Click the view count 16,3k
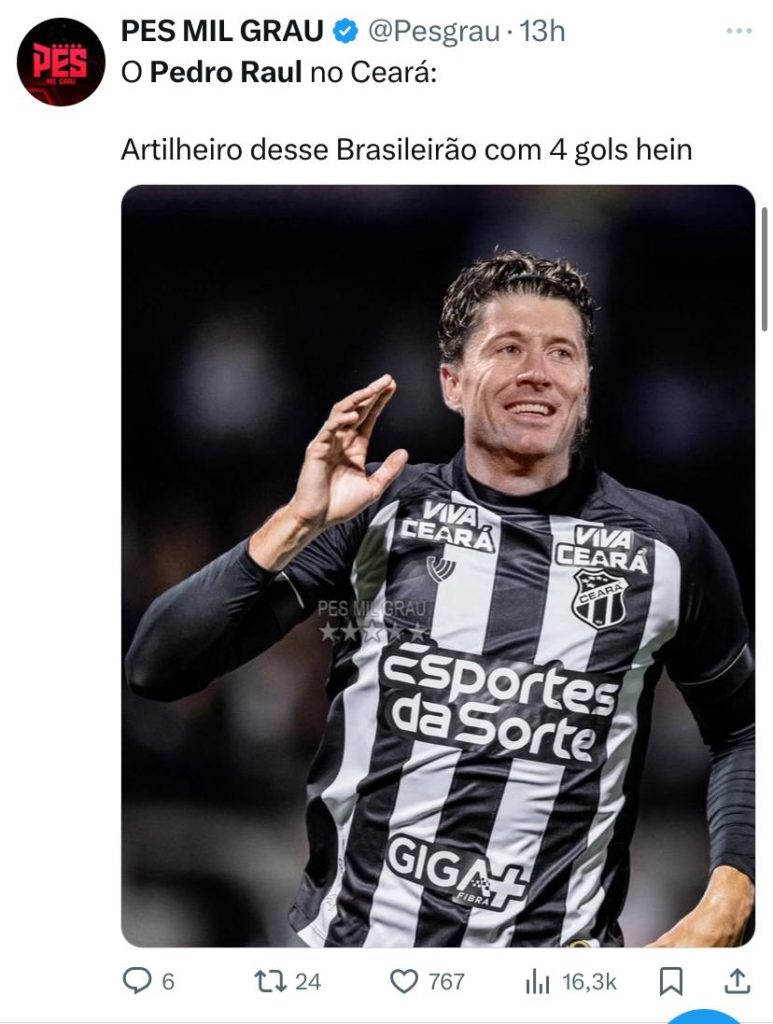This screenshot has width=773, height=1024. [x=589, y=982]
